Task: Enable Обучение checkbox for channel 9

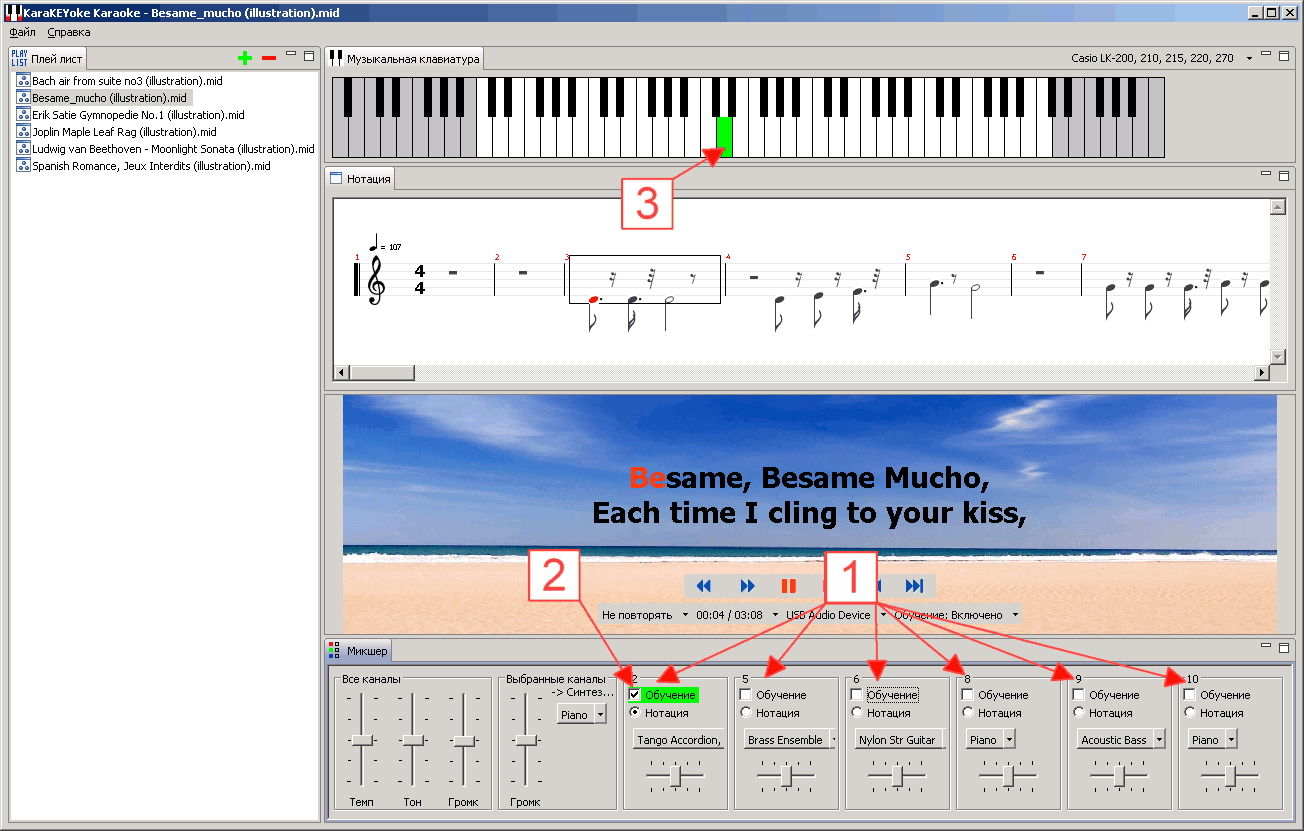Action: 1078,695
